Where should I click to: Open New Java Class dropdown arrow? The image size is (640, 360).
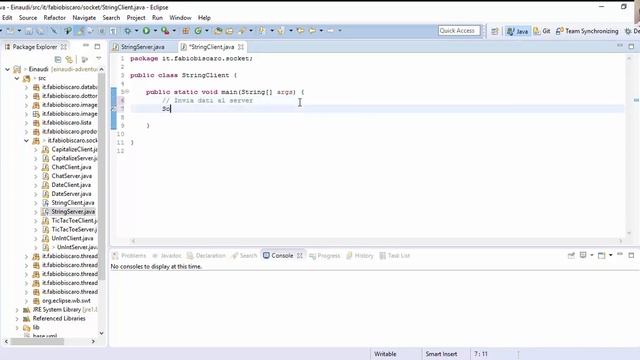pyautogui.click(x=207, y=31)
